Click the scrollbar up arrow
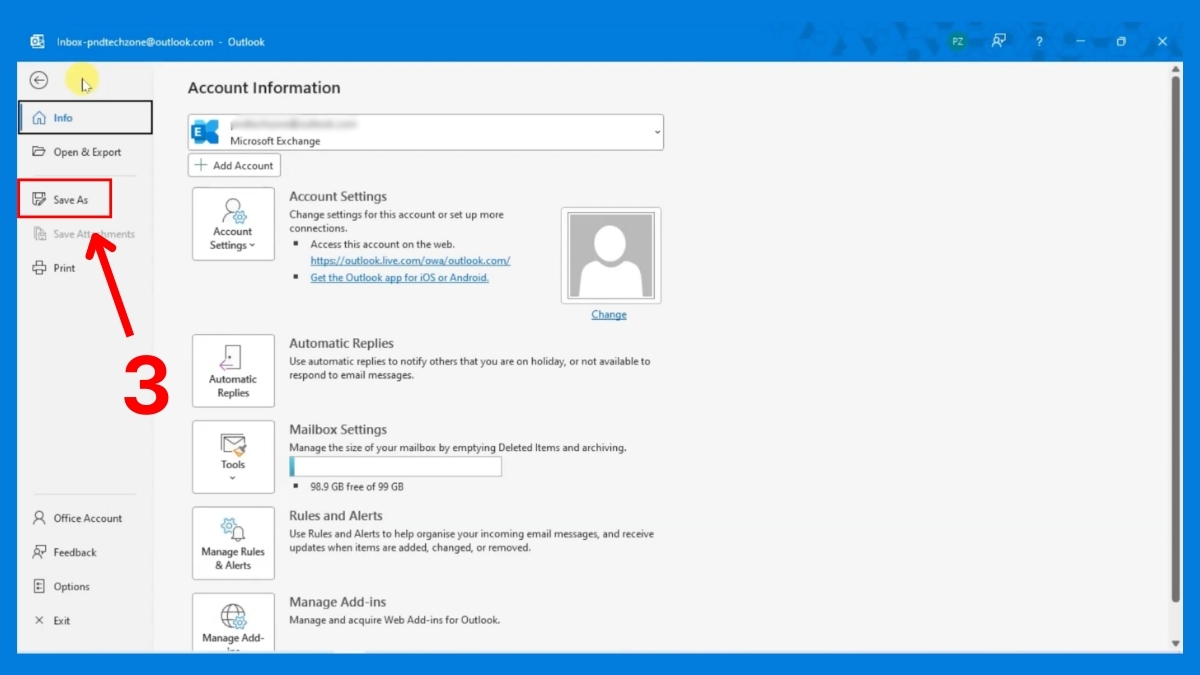 (1175, 70)
